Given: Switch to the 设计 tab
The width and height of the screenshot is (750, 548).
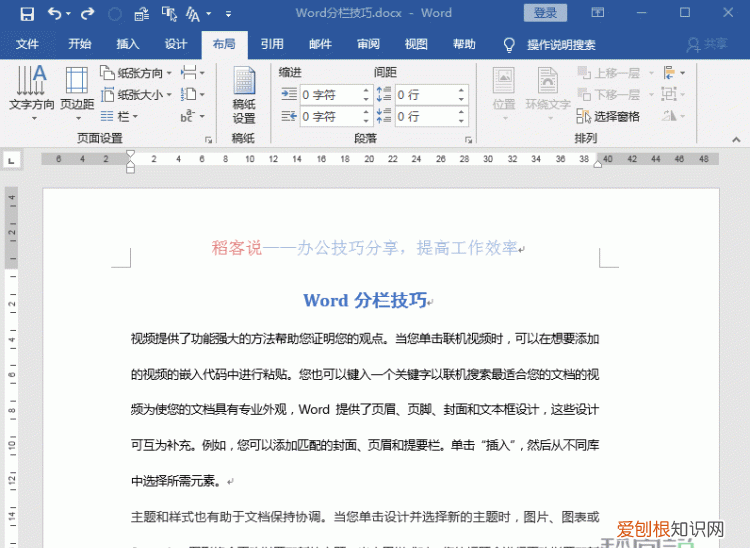Looking at the screenshot, I should tap(176, 44).
